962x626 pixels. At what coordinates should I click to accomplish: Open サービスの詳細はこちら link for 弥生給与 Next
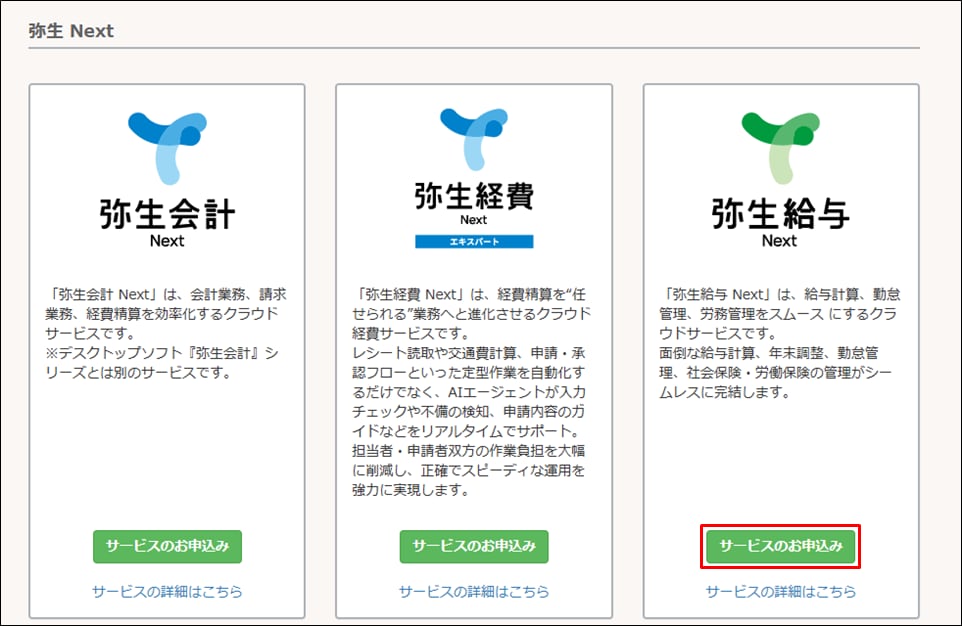tap(780, 592)
